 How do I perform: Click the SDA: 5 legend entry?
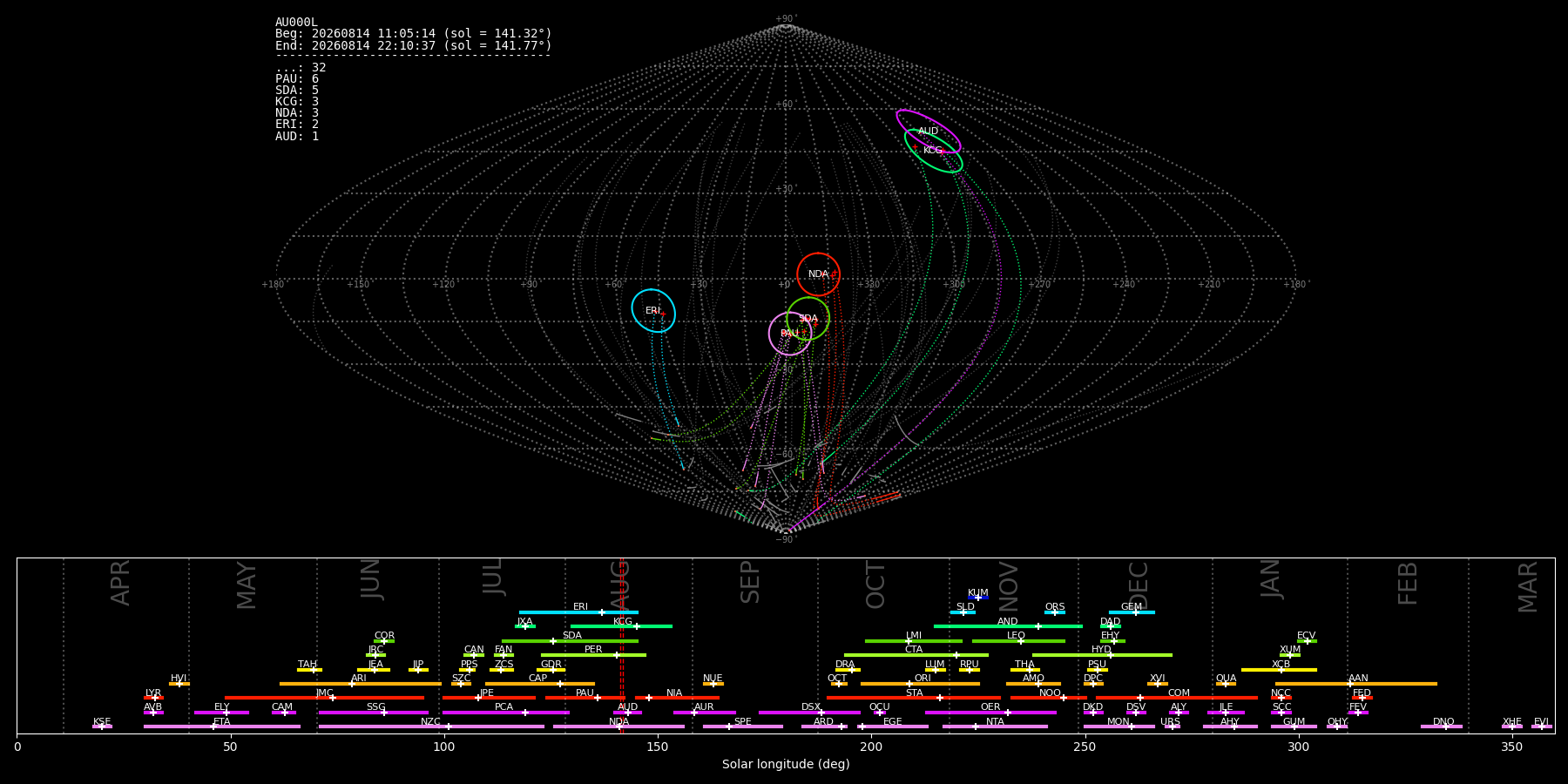click(x=297, y=91)
